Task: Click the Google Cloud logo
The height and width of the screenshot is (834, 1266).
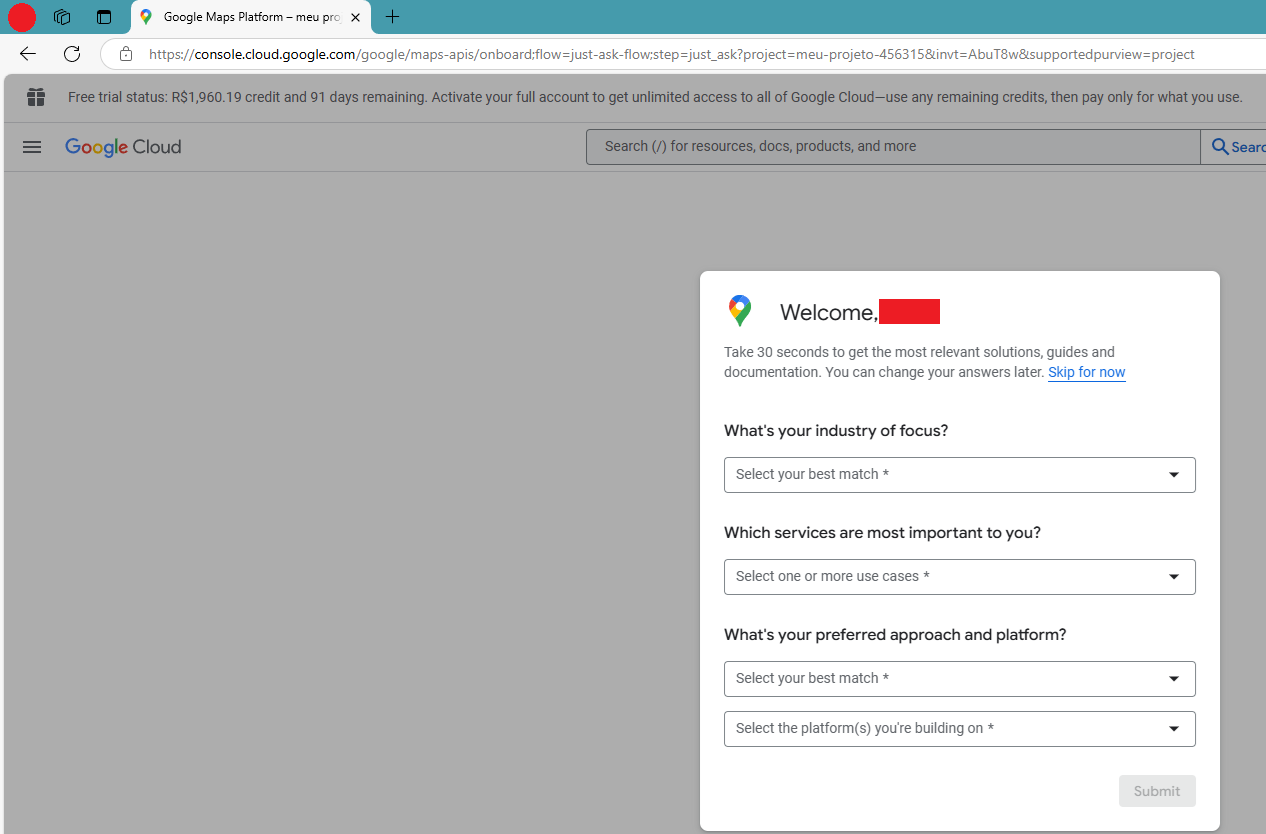Action: click(122, 146)
